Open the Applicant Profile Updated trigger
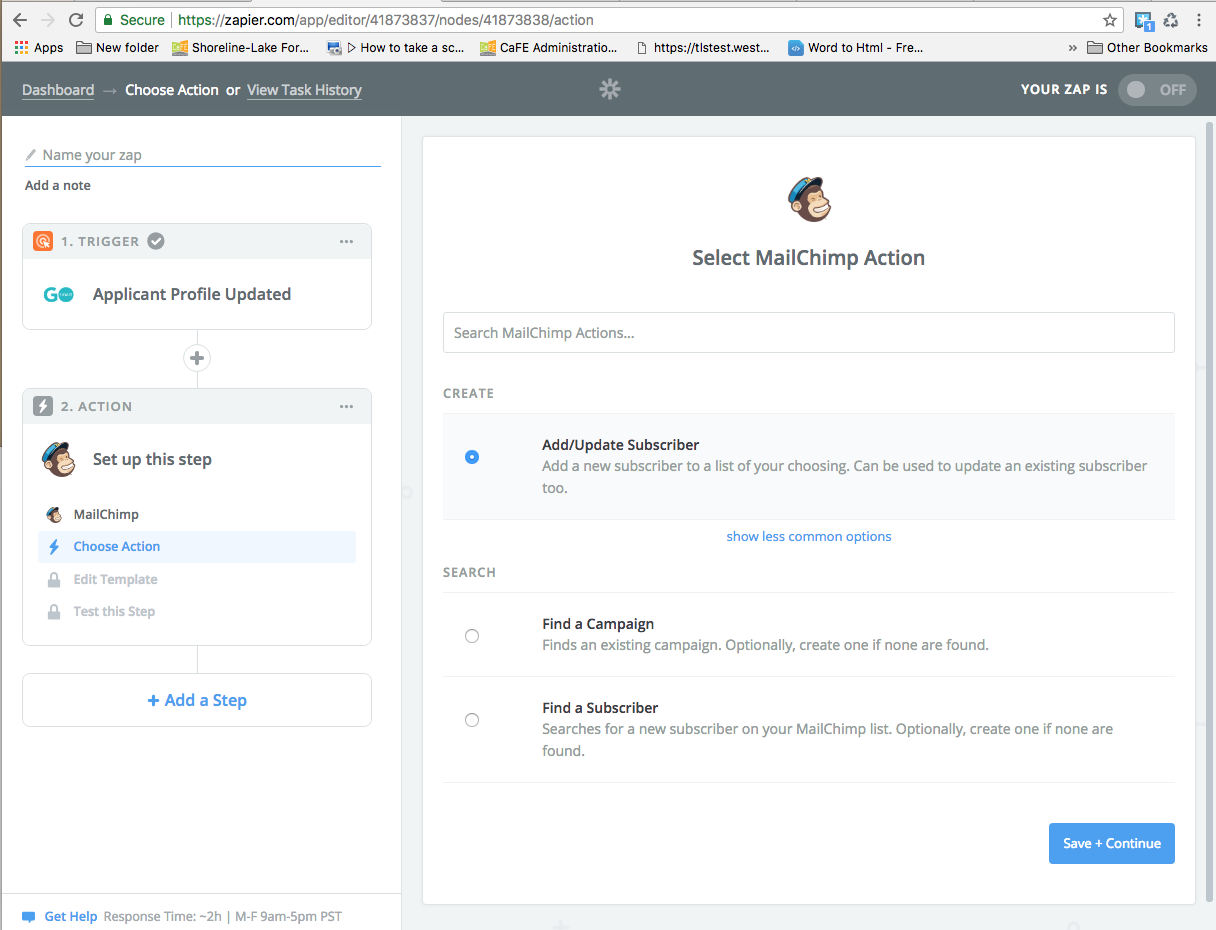This screenshot has width=1216, height=930. (197, 294)
